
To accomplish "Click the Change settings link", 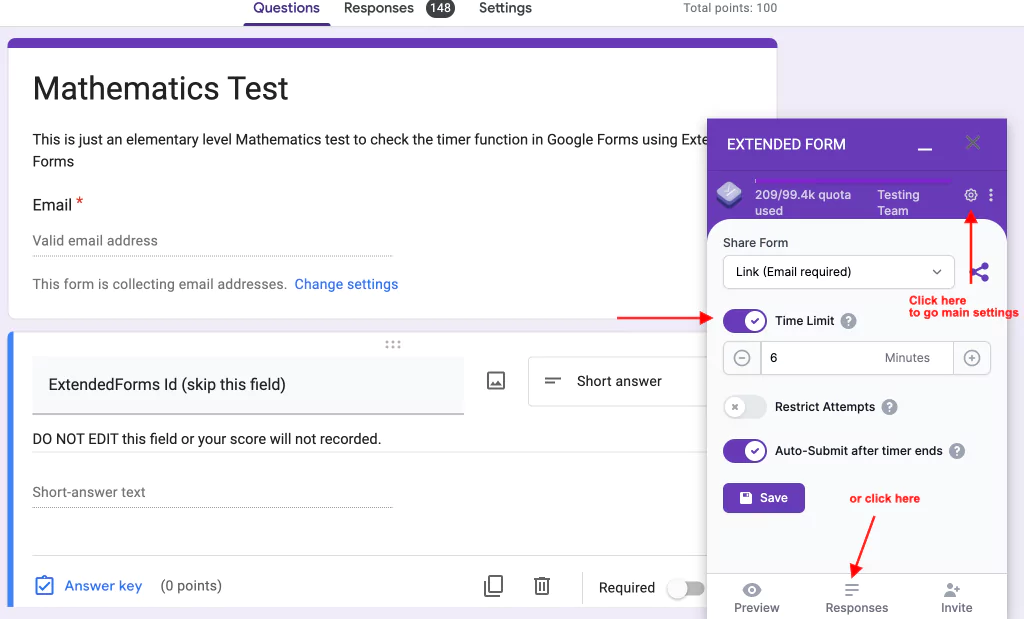I will (x=346, y=284).
